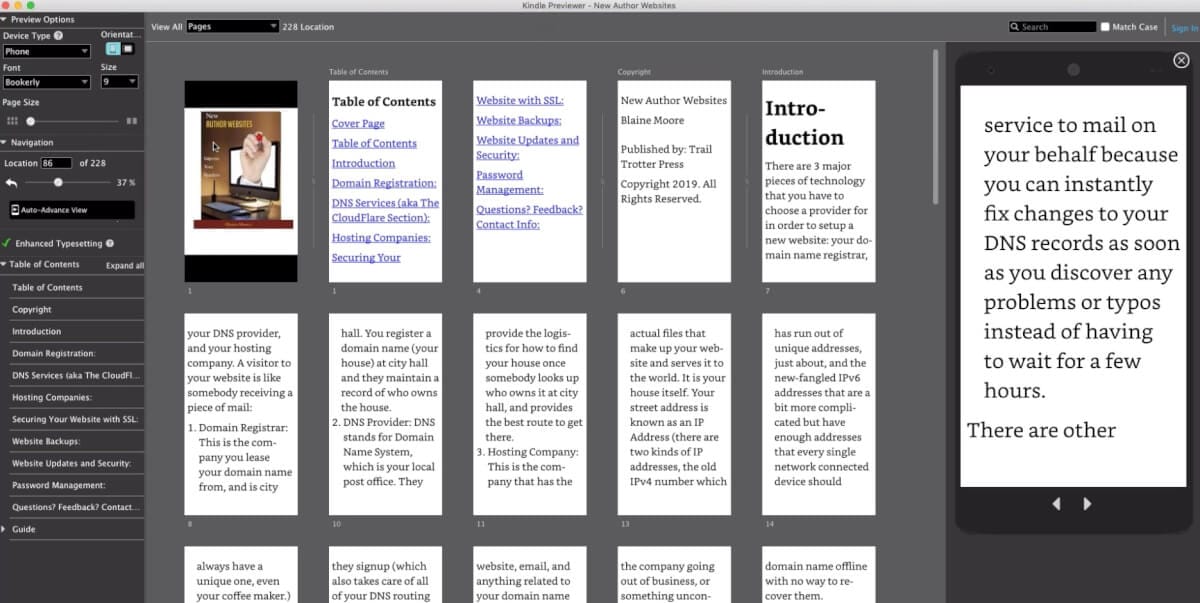Screen dimensions: 1200x603
Task: Toggle the Match Case checkbox
Action: pos(1104,27)
